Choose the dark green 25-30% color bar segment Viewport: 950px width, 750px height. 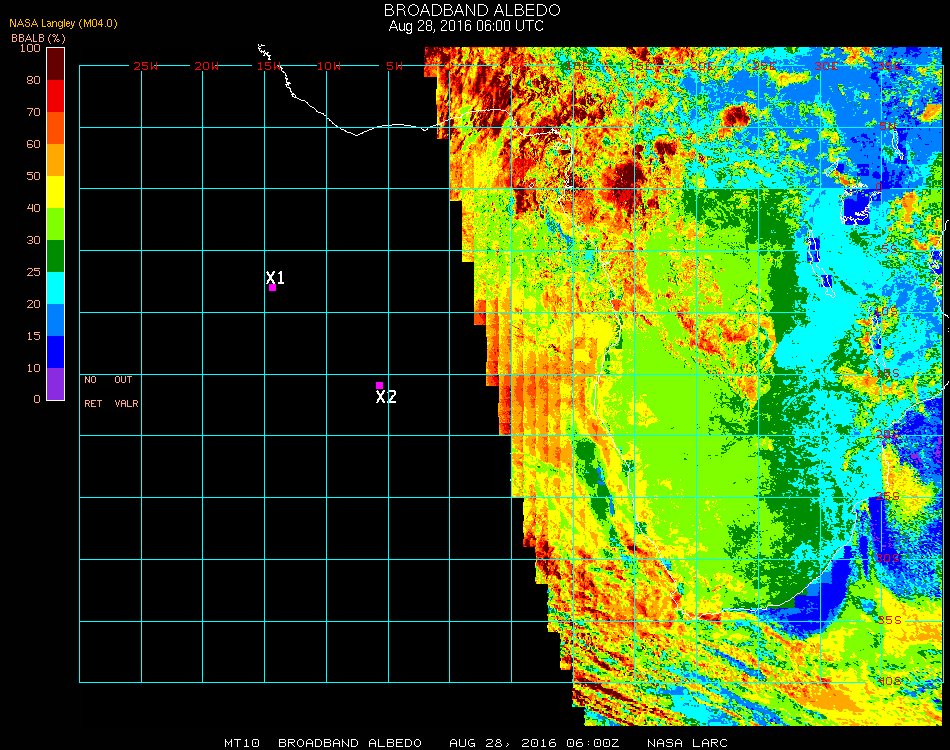(56, 255)
